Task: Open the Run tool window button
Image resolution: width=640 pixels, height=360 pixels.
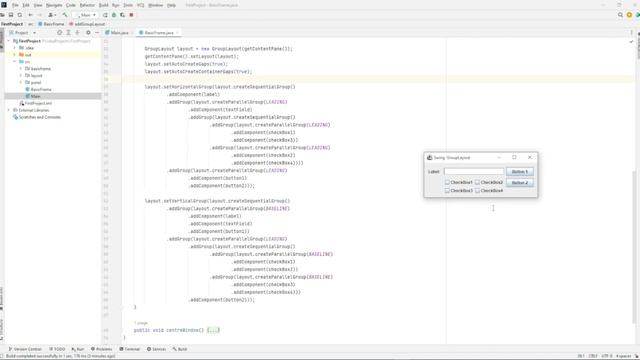Action: [x=78, y=349]
